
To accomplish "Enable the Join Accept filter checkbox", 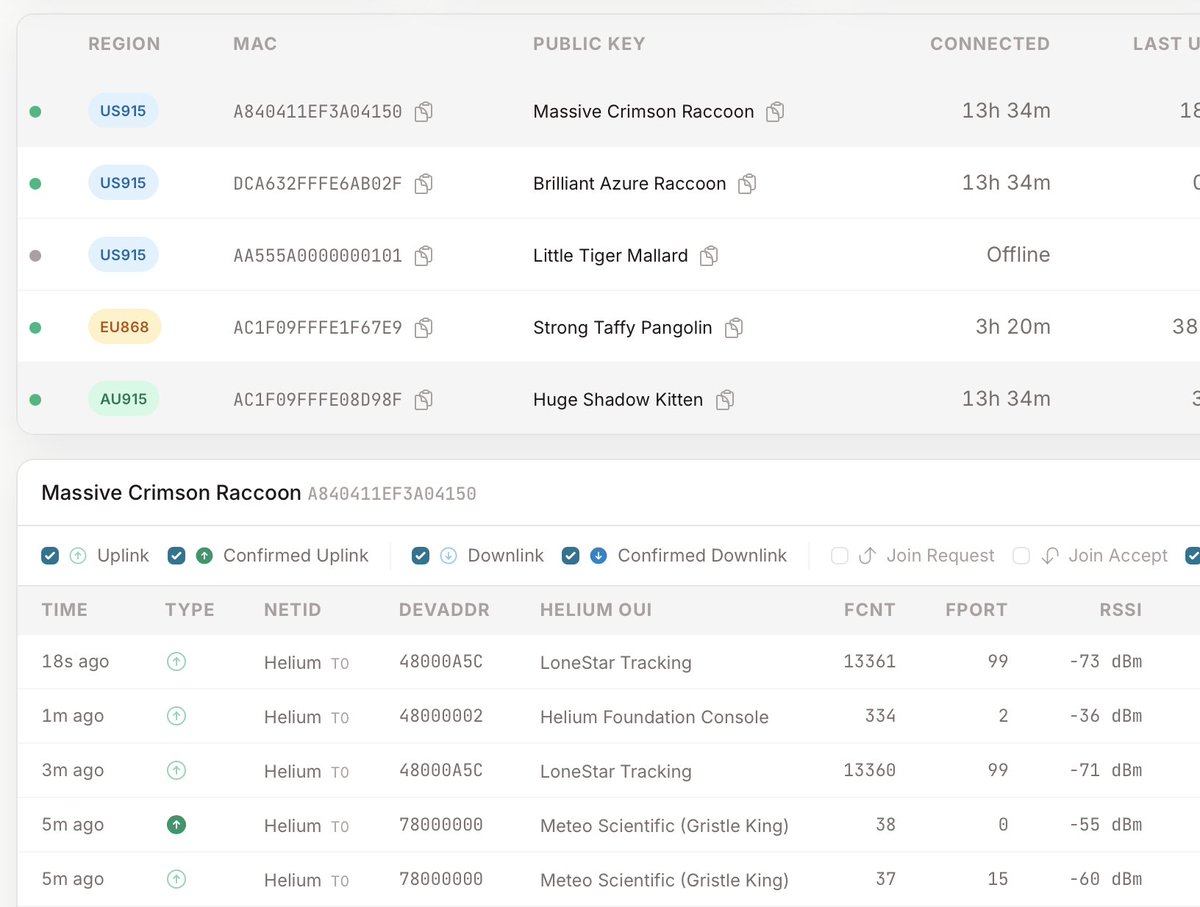I will (1021, 556).
